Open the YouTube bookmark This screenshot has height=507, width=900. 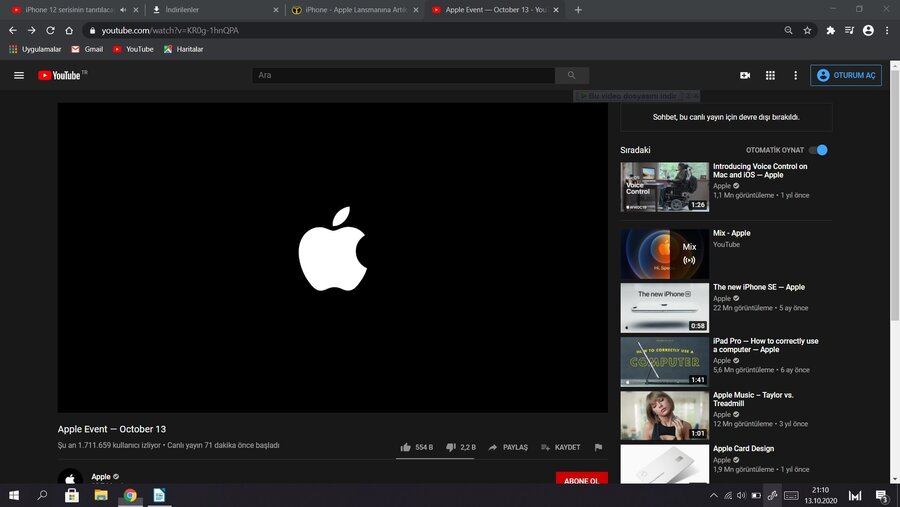pos(133,49)
